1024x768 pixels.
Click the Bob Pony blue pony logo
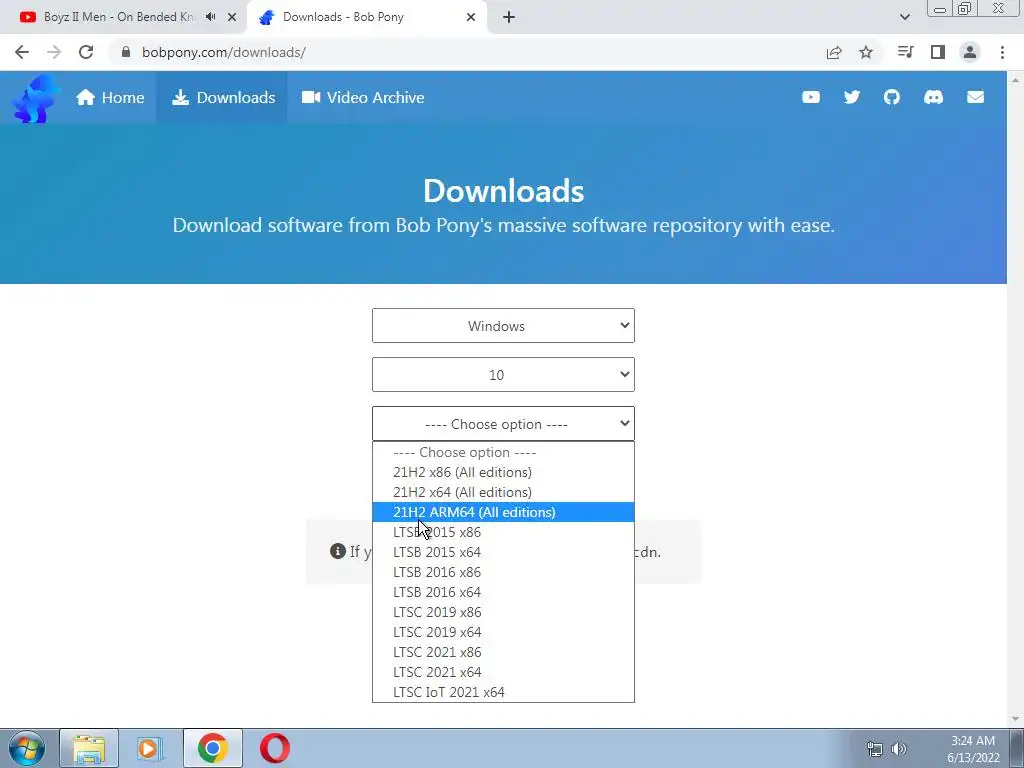click(x=37, y=99)
